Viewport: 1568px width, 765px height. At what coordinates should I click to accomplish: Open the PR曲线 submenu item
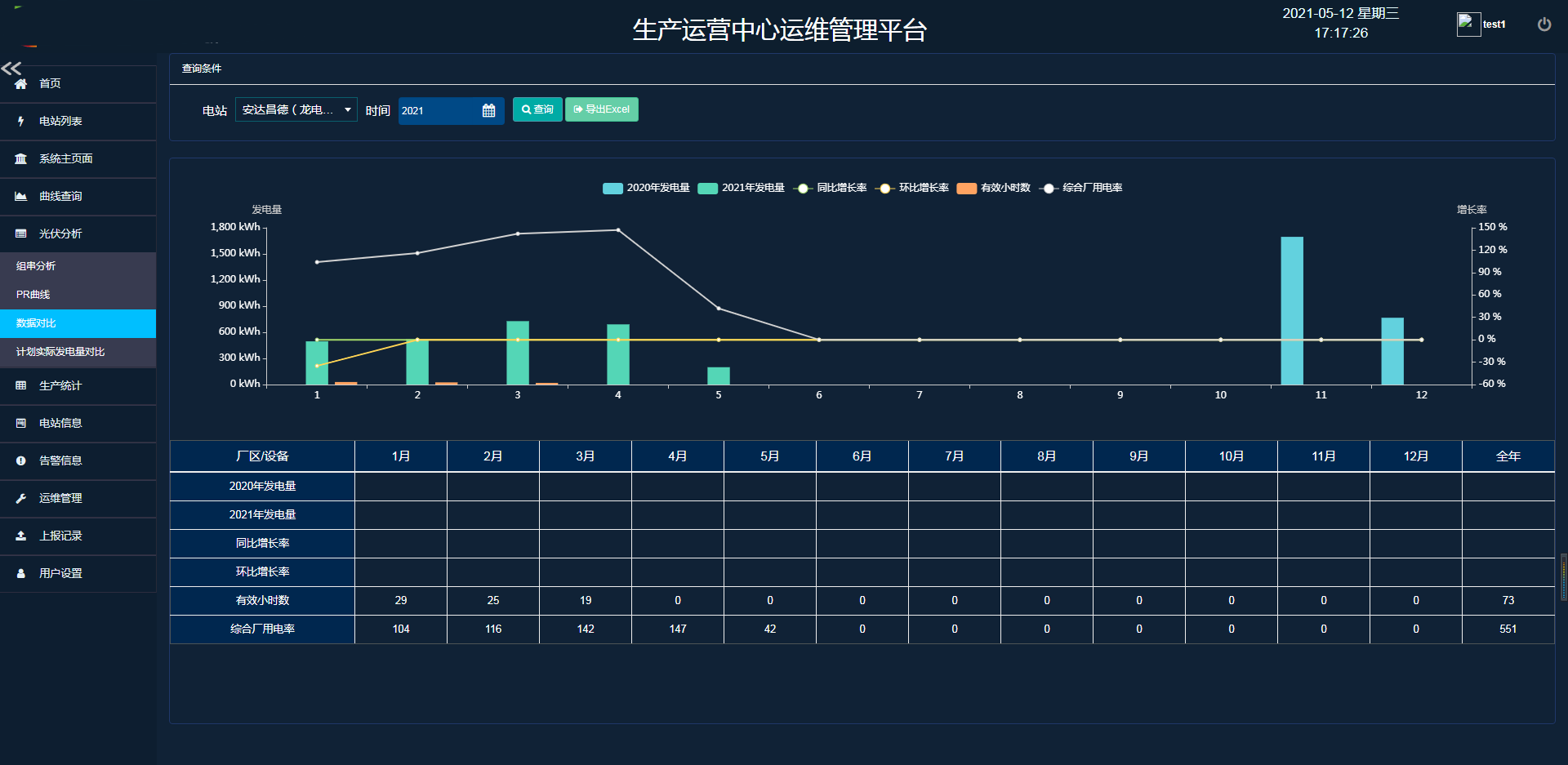pyautogui.click(x=33, y=295)
